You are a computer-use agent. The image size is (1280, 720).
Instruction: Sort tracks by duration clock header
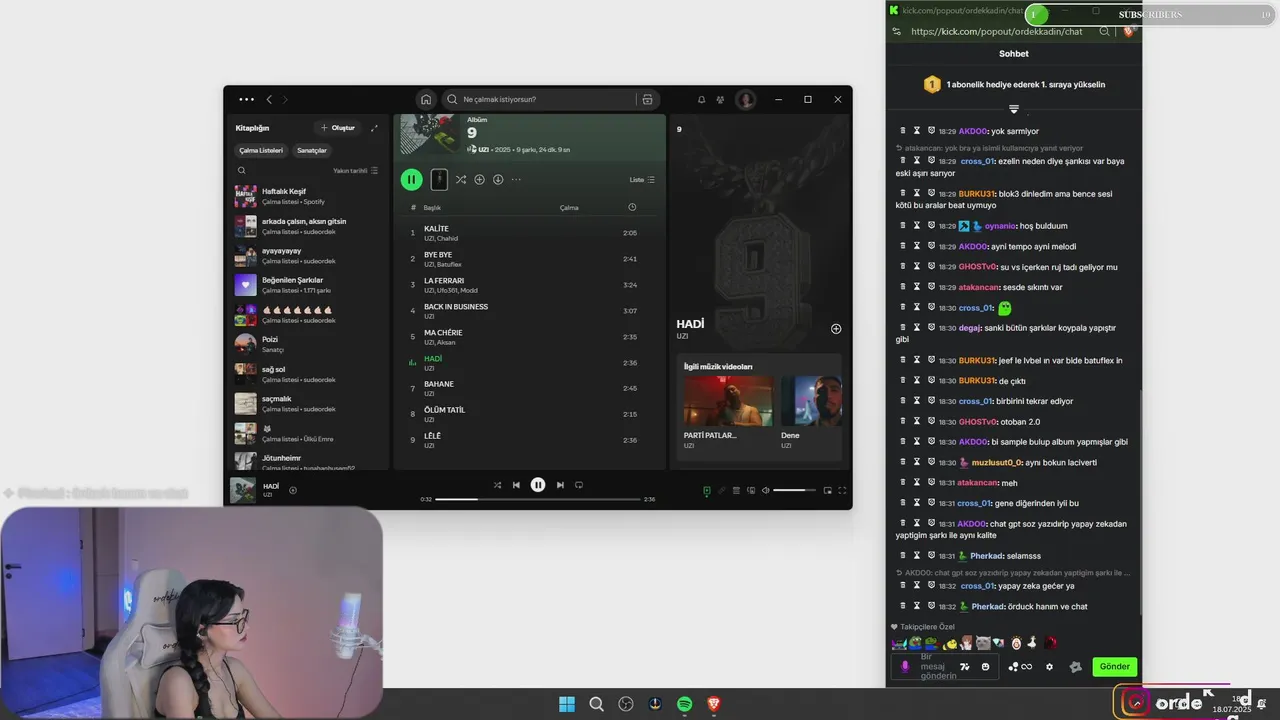(x=632, y=207)
